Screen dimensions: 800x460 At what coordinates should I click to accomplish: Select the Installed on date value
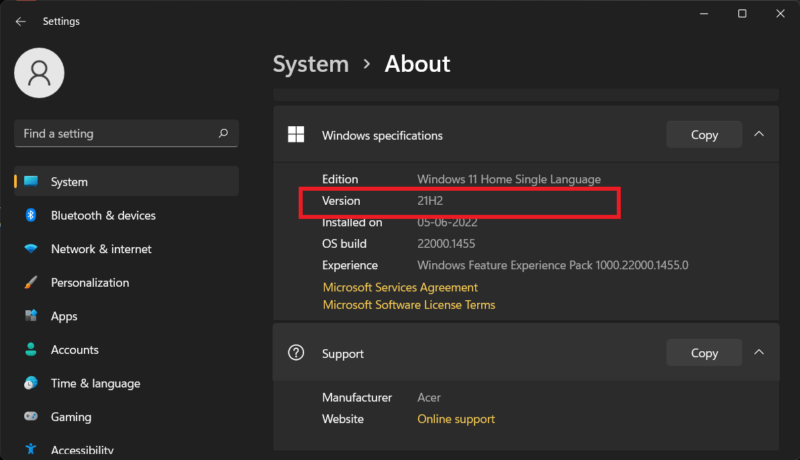coord(447,223)
